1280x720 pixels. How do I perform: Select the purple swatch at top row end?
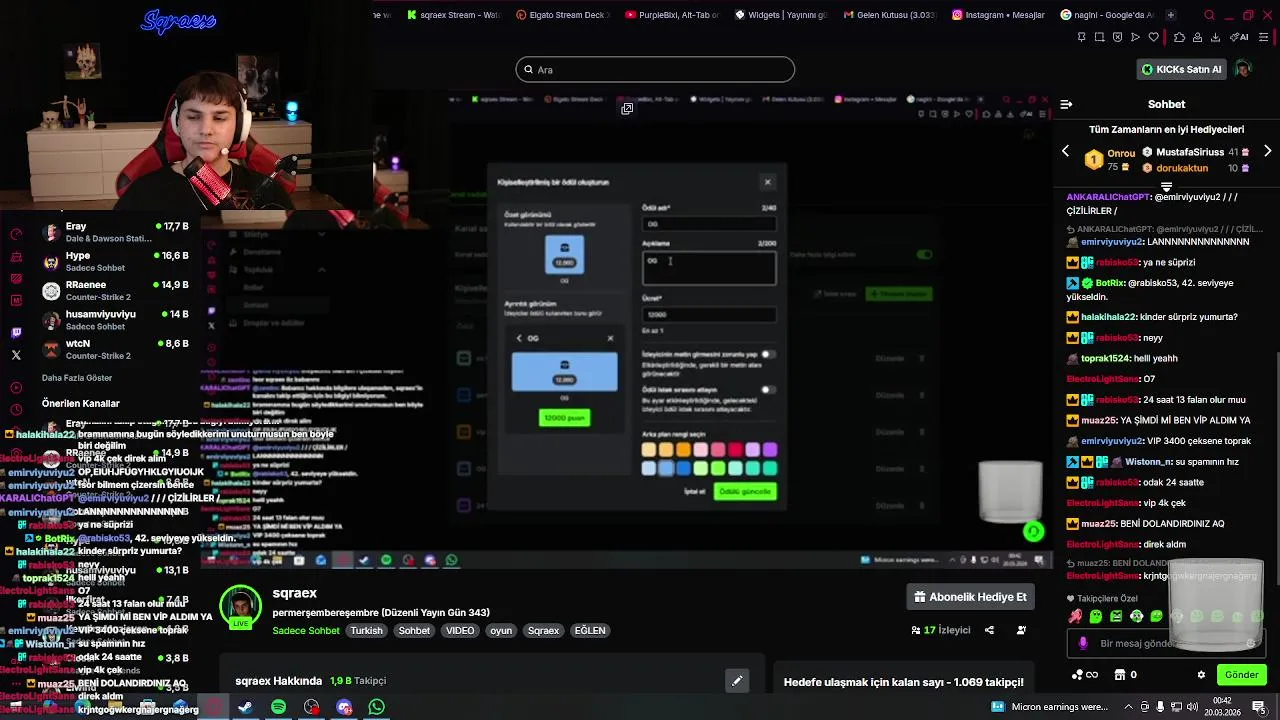tap(769, 450)
